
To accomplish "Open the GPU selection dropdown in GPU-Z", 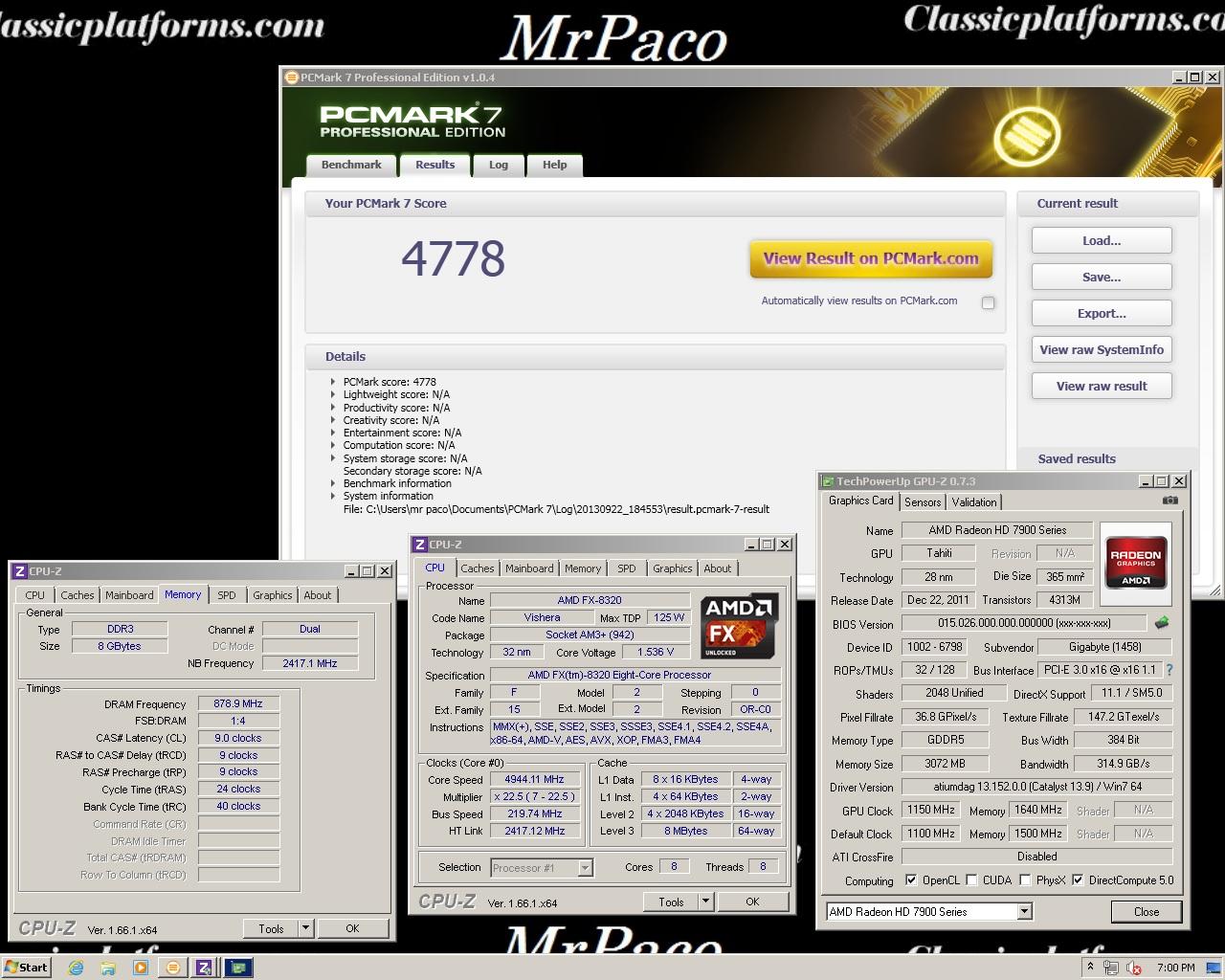I will (x=1024, y=911).
